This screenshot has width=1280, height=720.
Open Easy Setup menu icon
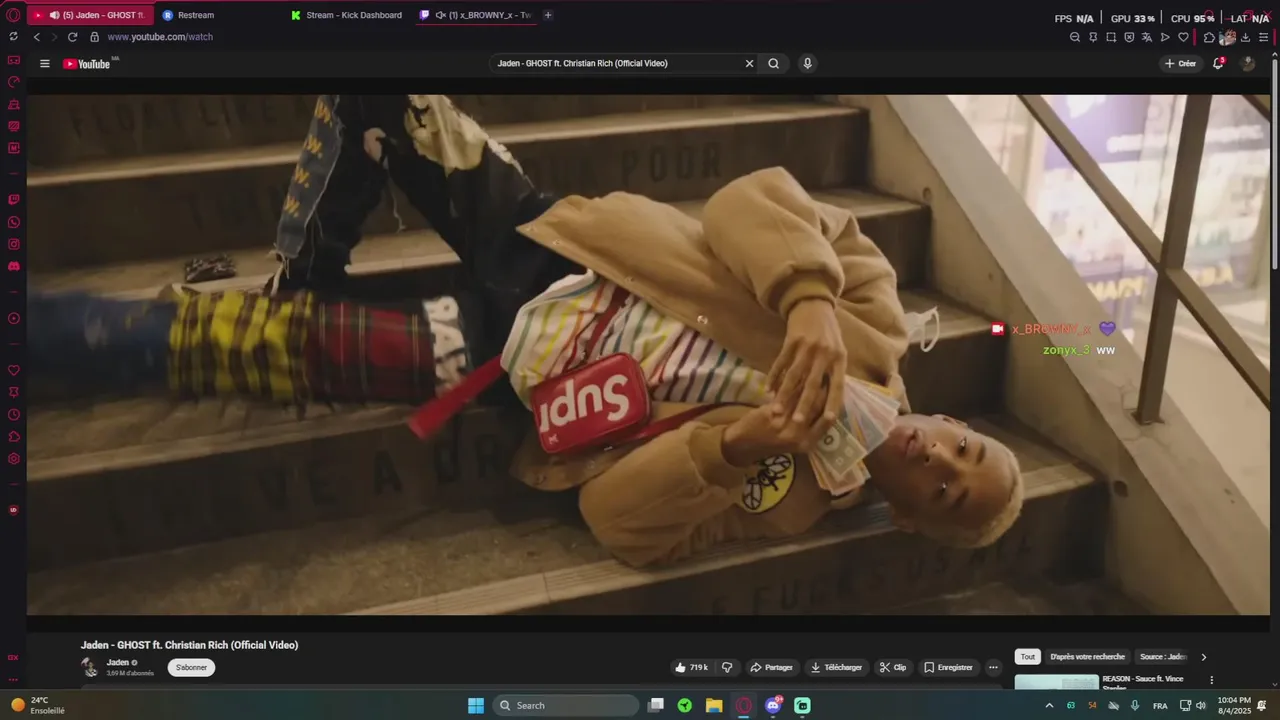(1263, 37)
